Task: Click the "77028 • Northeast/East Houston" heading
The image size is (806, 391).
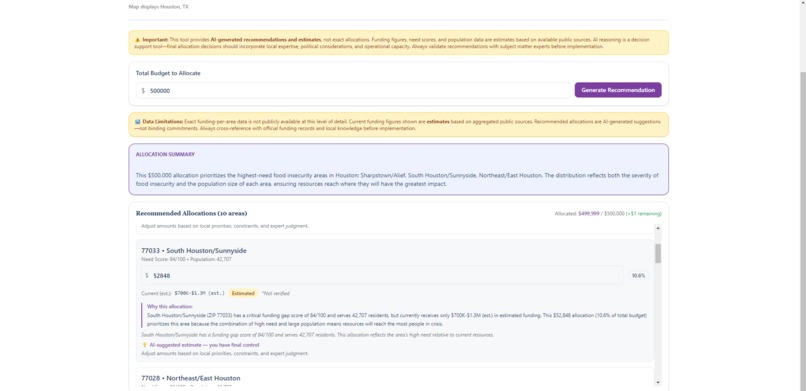Action: click(191, 378)
